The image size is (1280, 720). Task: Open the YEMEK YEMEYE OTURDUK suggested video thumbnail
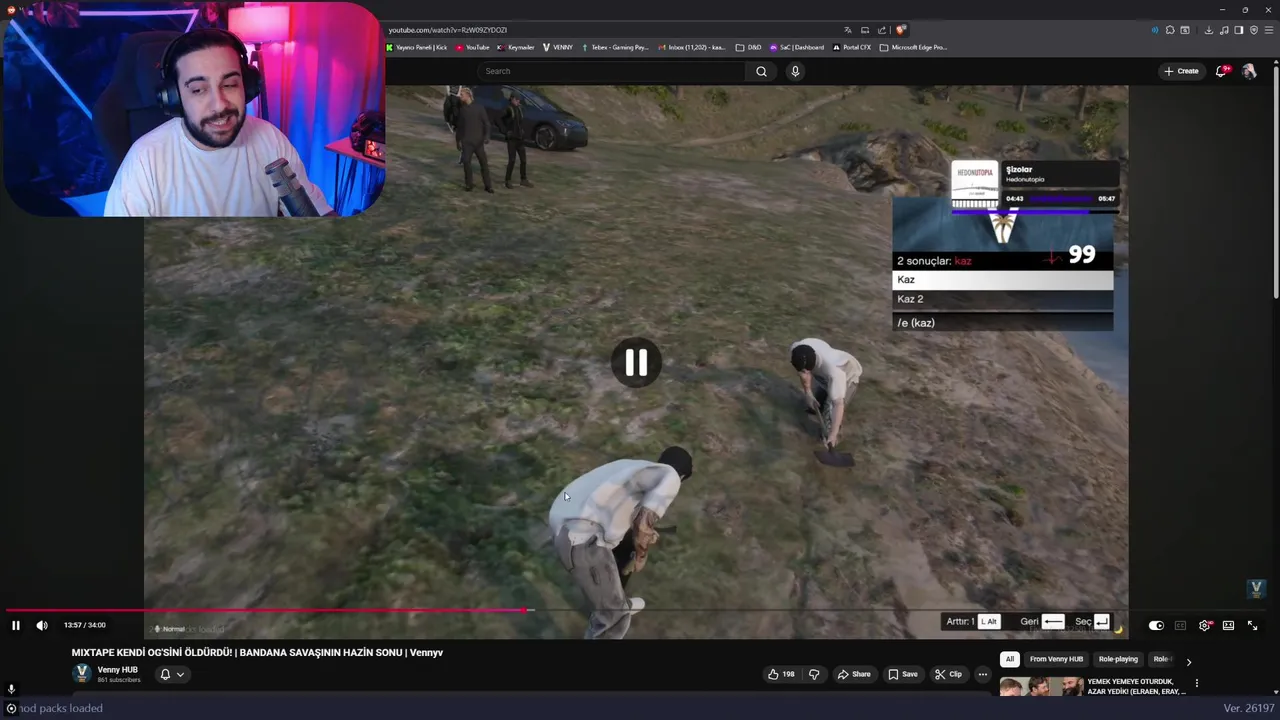(1041, 686)
